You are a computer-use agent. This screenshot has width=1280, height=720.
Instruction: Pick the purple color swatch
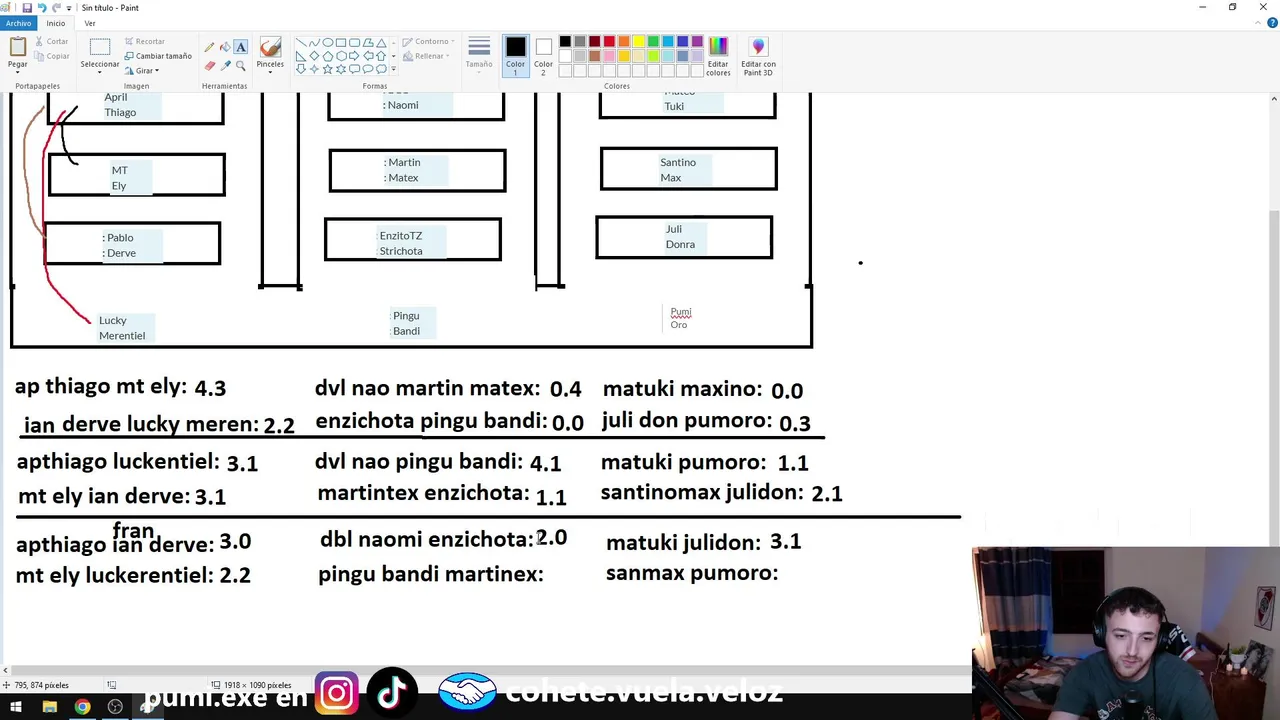(x=697, y=42)
